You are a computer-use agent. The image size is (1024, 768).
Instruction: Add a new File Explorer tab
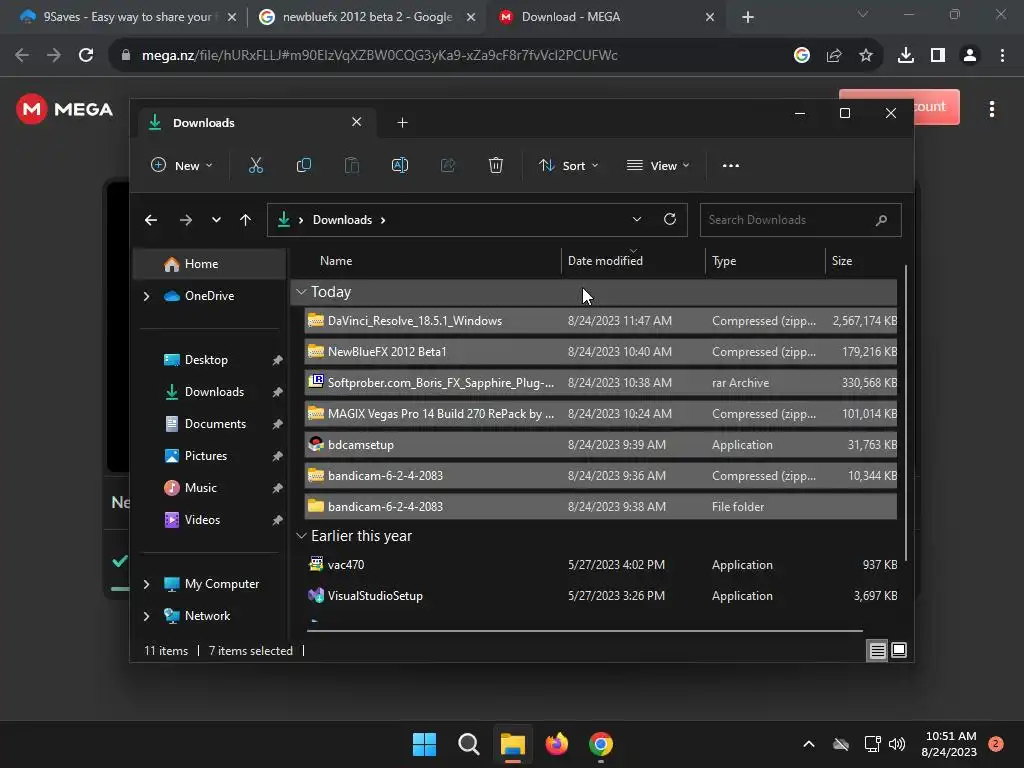402,123
